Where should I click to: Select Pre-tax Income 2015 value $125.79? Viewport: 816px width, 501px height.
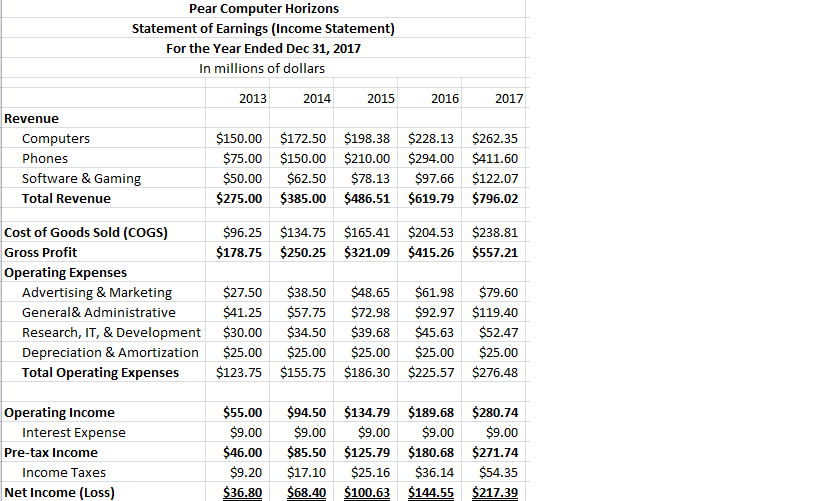tap(367, 453)
